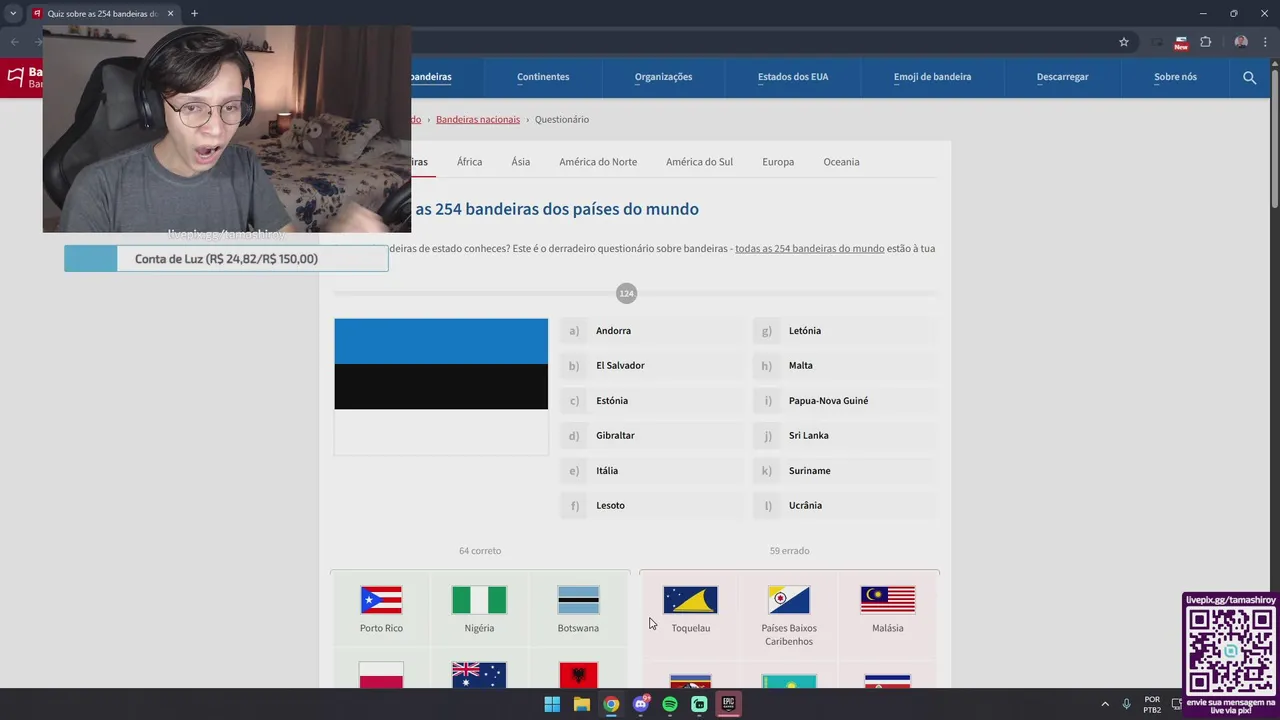Select answer l) Ucrânia
The height and width of the screenshot is (720, 1280).
point(845,506)
